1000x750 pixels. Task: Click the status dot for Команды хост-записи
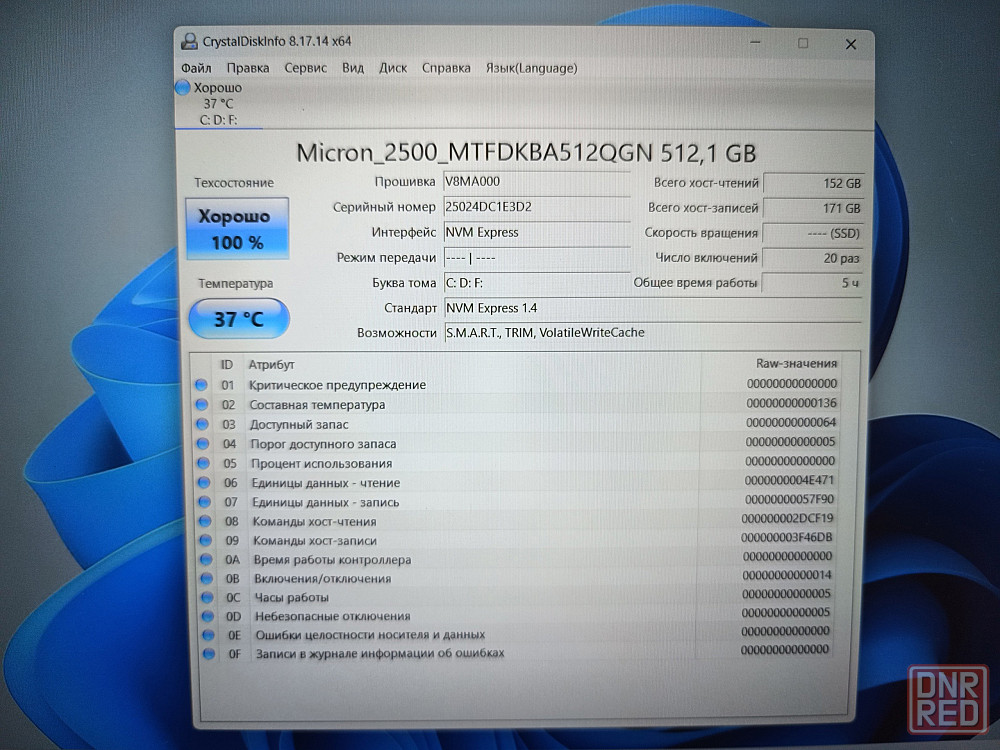coord(205,540)
